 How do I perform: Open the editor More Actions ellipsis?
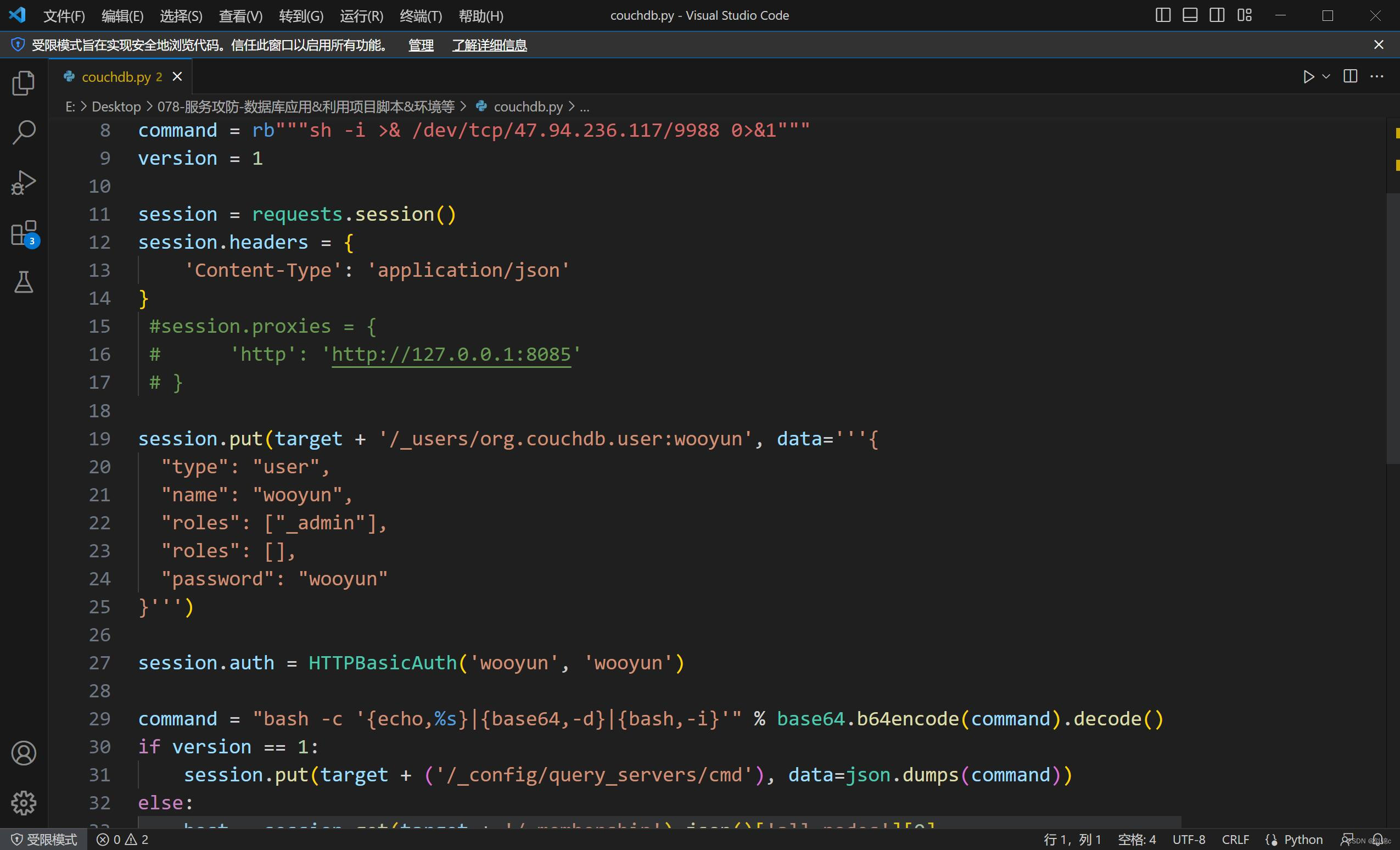tap(1377, 77)
